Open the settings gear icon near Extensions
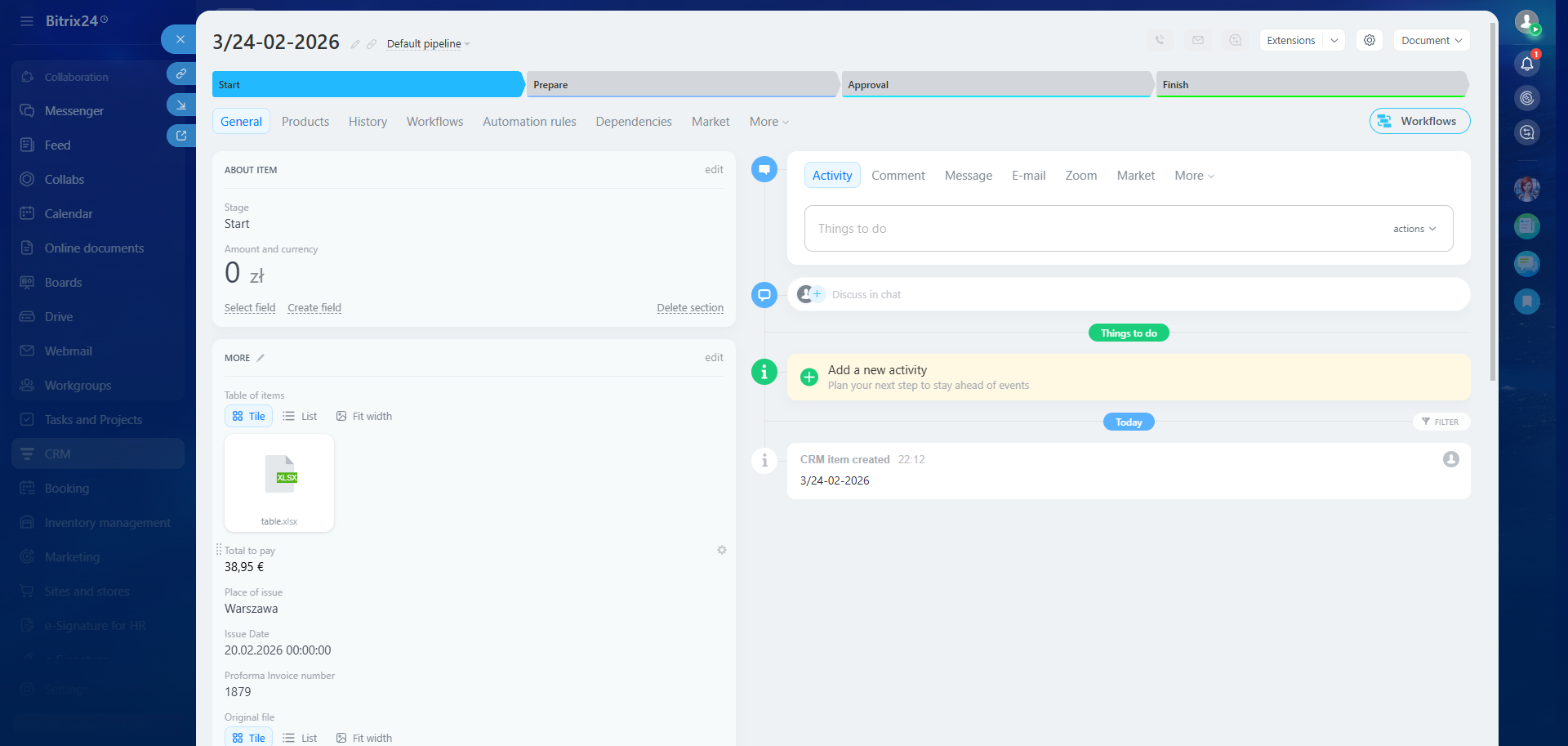Screen dimensions: 1568x746 pyautogui.click(x=1370, y=40)
